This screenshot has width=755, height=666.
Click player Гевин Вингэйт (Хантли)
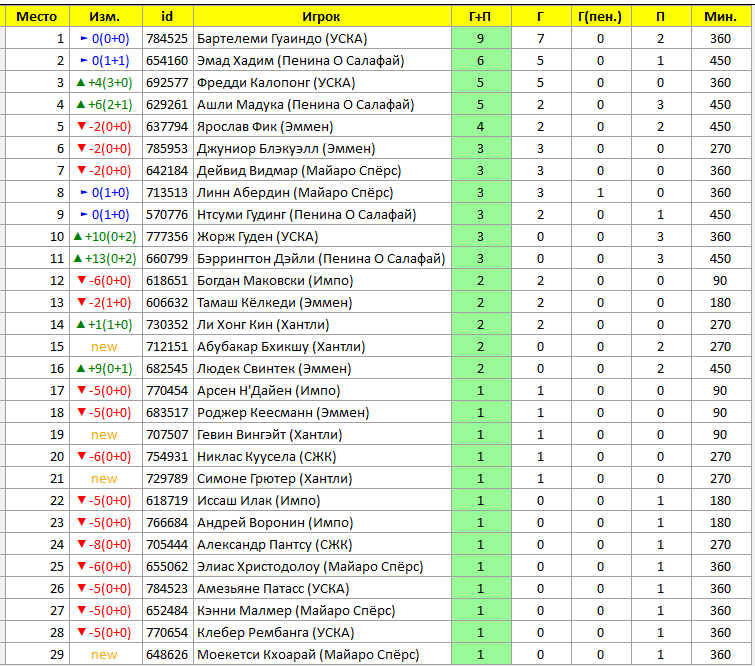pos(270,434)
